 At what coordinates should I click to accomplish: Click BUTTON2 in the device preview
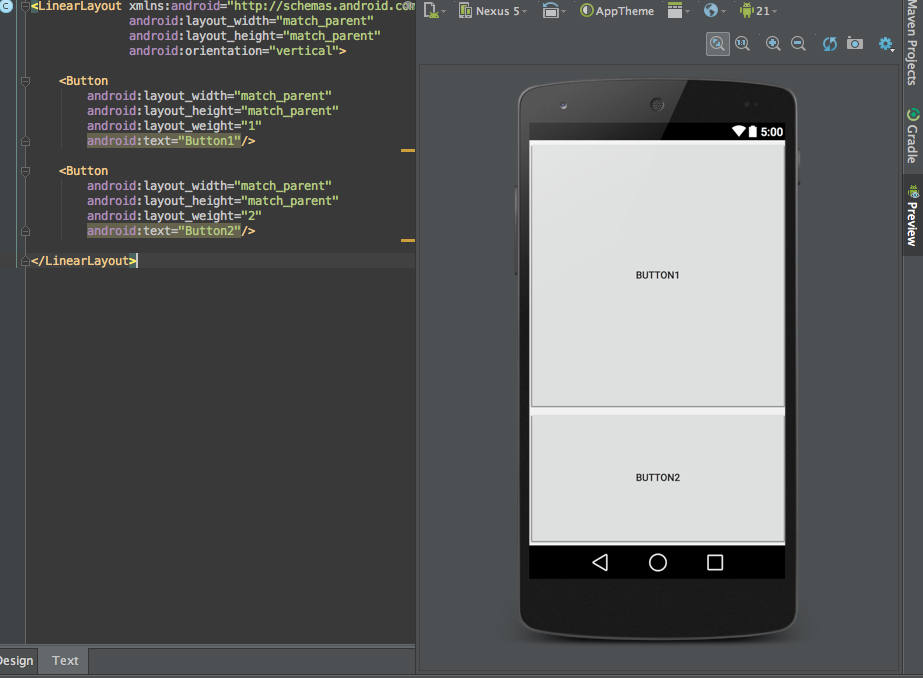tap(657, 477)
